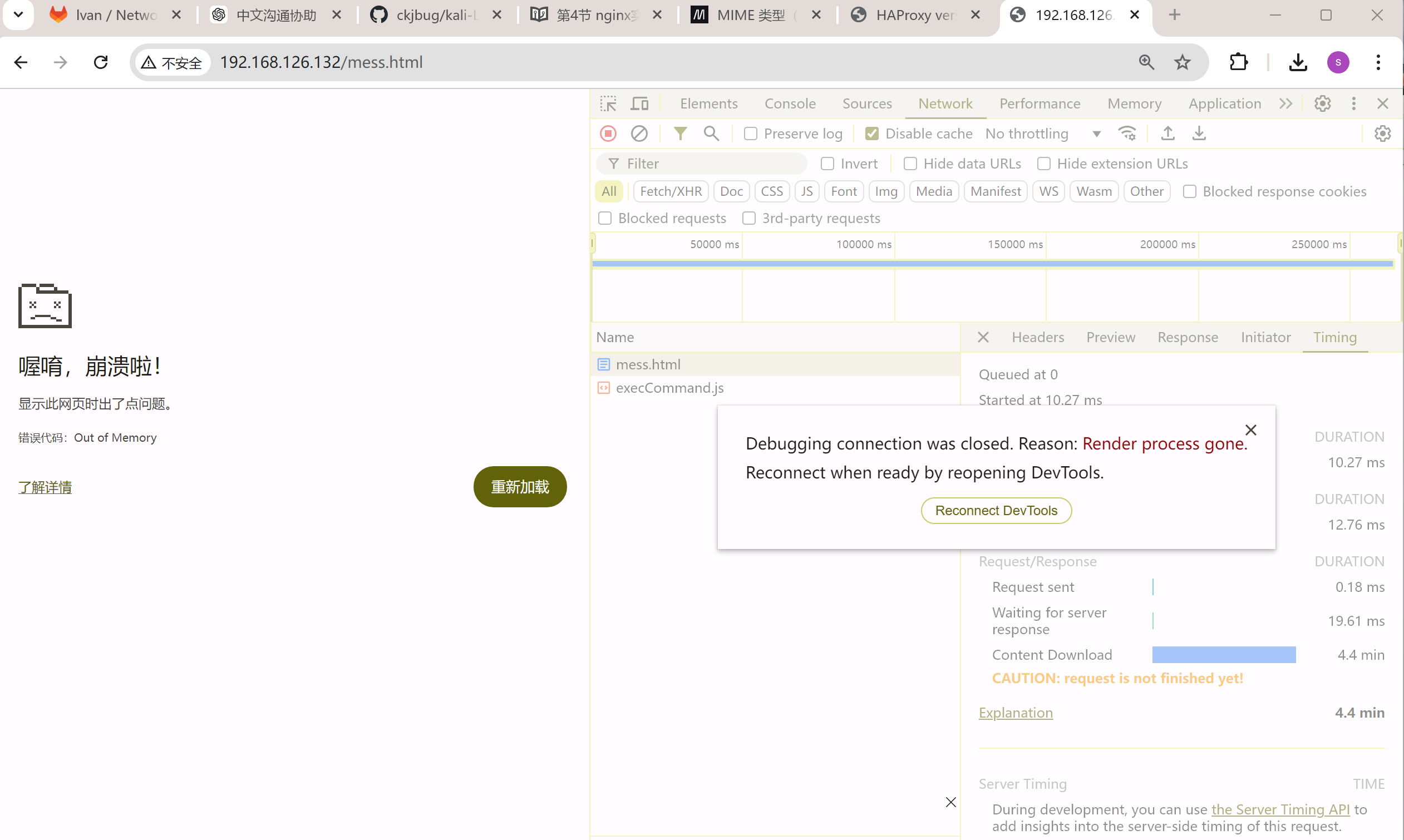
Task: Click the Reconnect DevTools button
Action: tap(996, 511)
